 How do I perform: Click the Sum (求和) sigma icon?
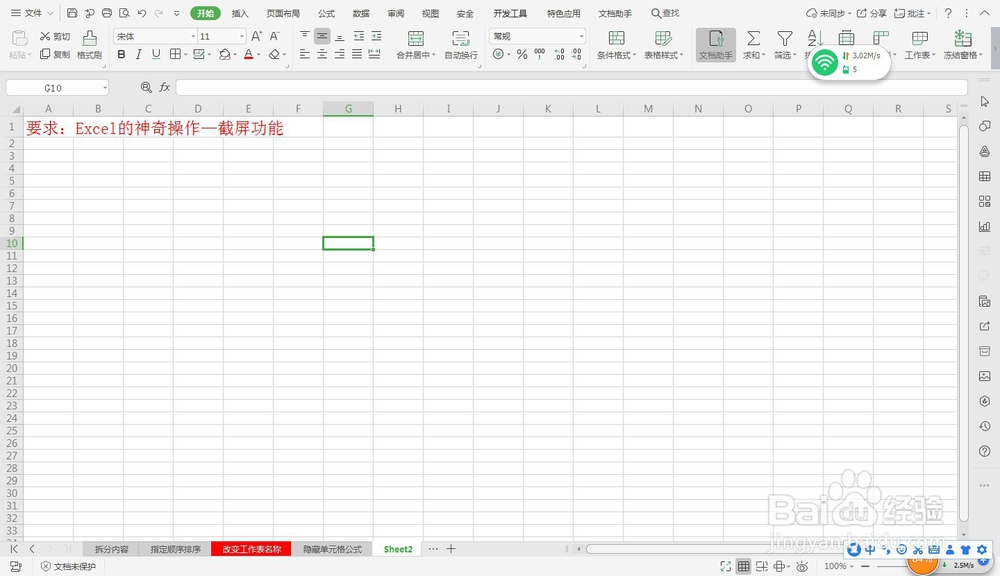coord(753,38)
